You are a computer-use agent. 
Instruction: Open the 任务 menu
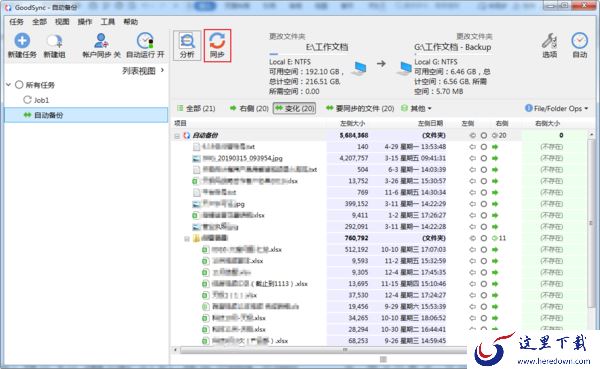pos(16,22)
